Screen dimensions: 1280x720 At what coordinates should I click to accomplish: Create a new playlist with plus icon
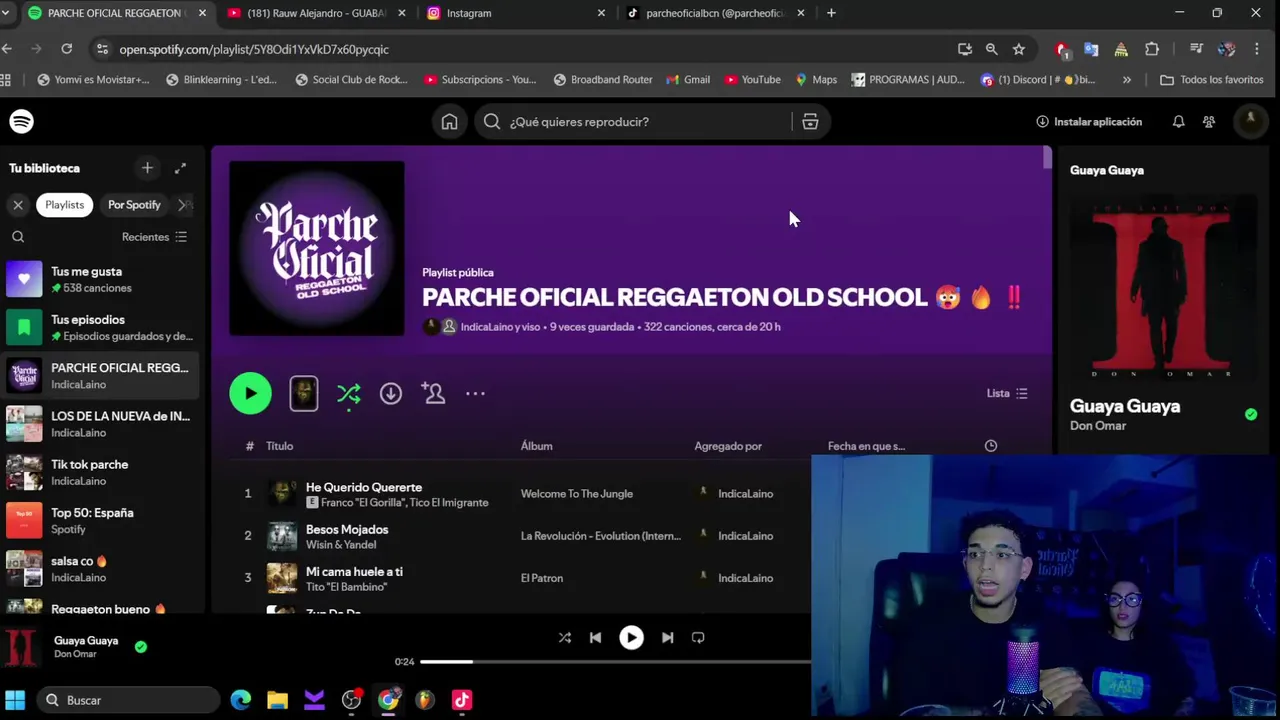point(147,168)
